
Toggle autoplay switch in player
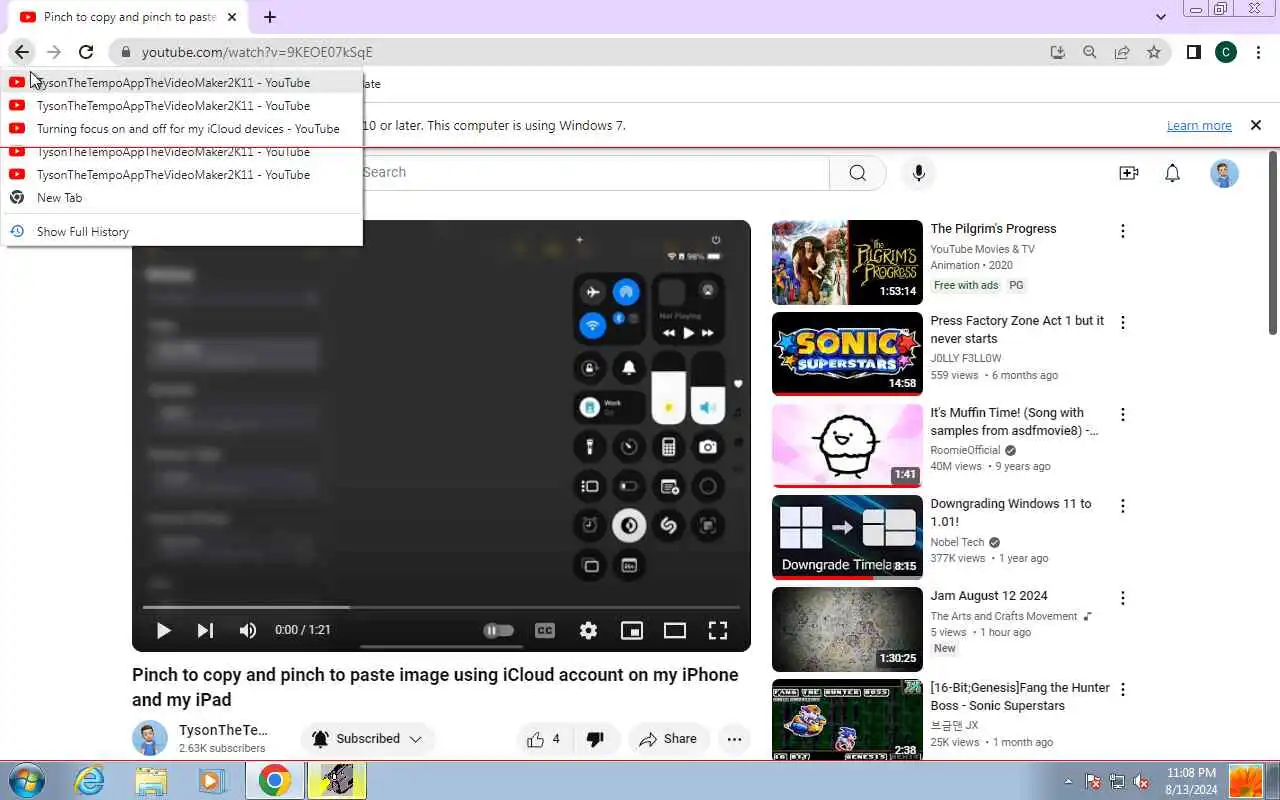[498, 630]
